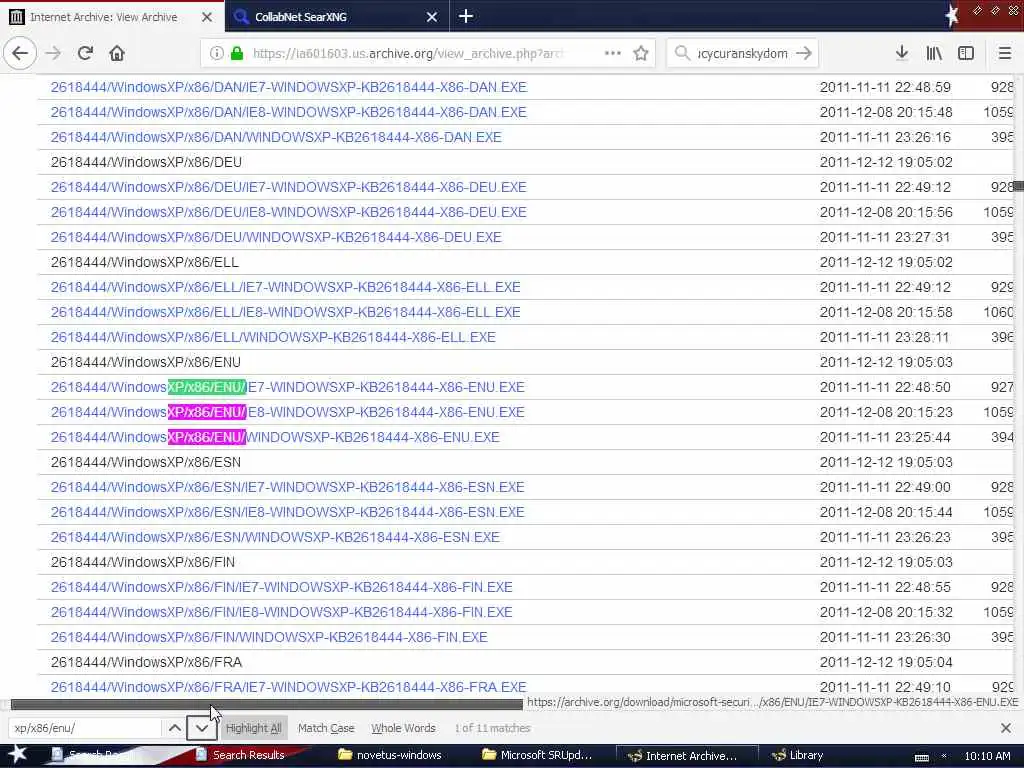This screenshot has height=768, width=1024.
Task: Switch to the CollabNet SearXNG tab
Action: click(x=337, y=16)
